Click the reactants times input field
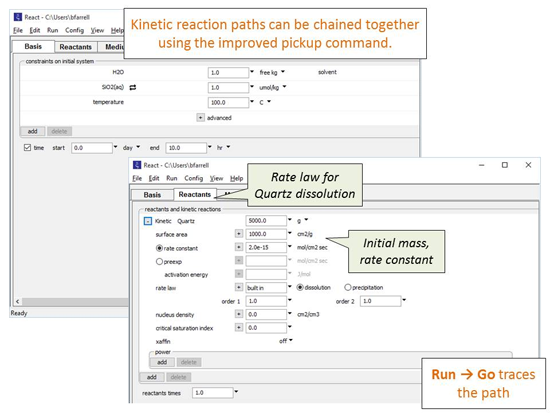The width and height of the screenshot is (550, 413). pyautogui.click(x=213, y=393)
